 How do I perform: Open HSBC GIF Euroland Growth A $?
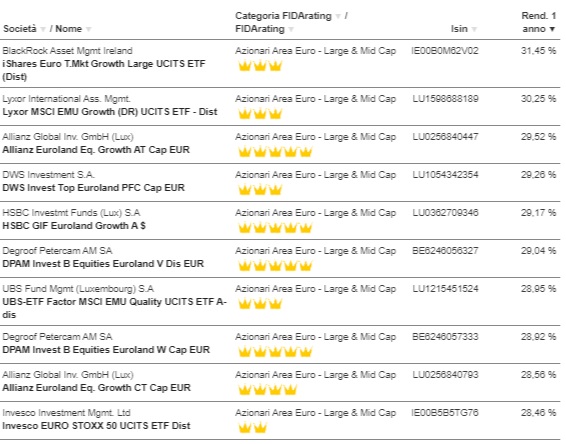[74, 226]
